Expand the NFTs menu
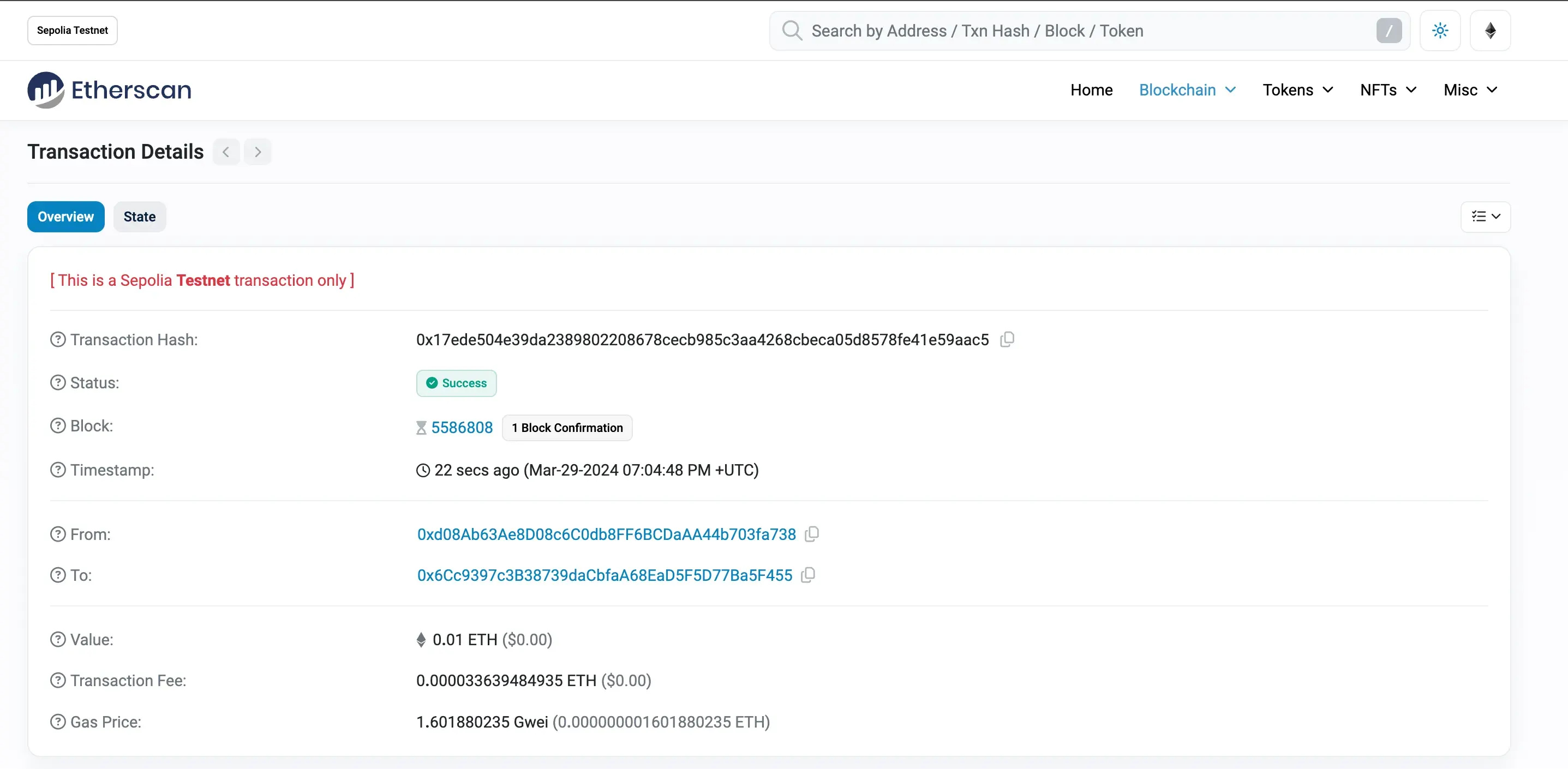The width and height of the screenshot is (1568, 769). coord(1388,90)
